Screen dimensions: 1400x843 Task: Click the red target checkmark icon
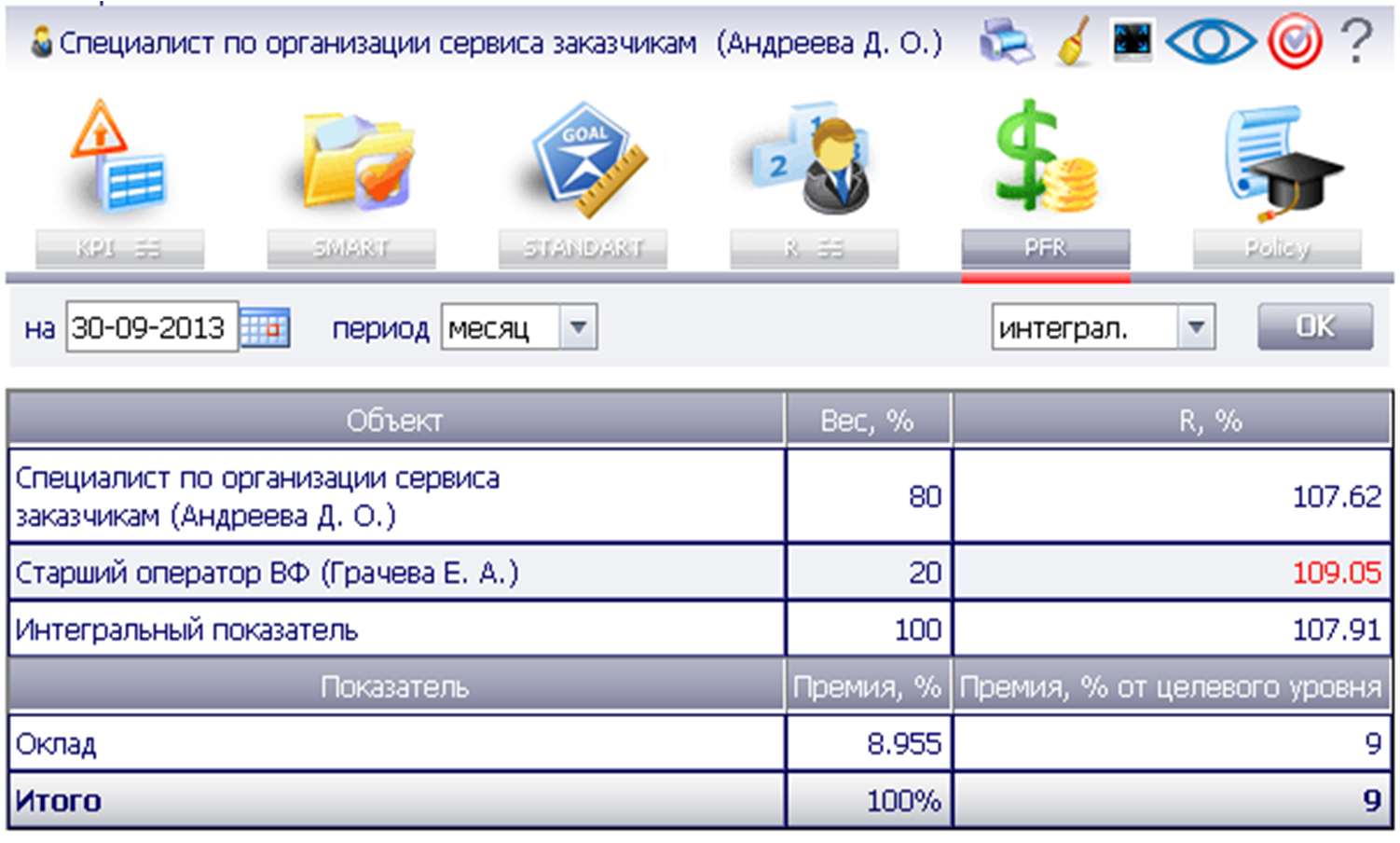tap(1295, 41)
